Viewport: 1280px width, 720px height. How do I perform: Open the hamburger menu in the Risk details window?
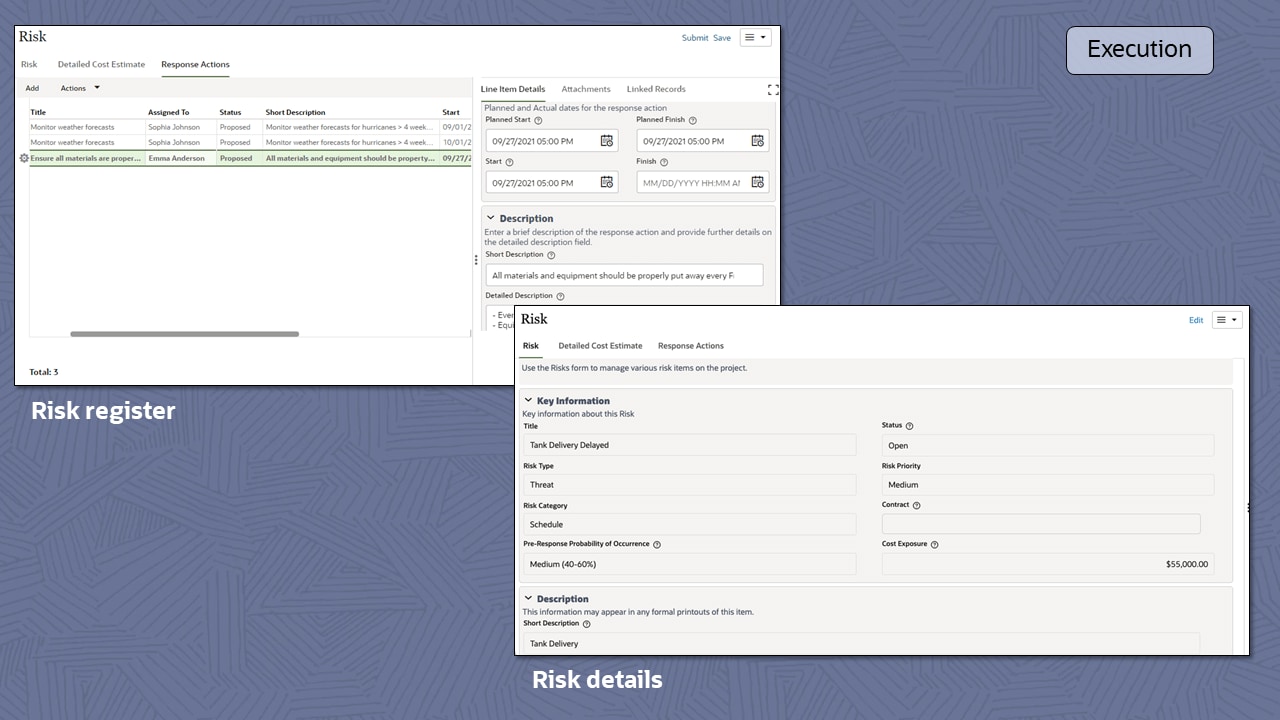(1221, 319)
